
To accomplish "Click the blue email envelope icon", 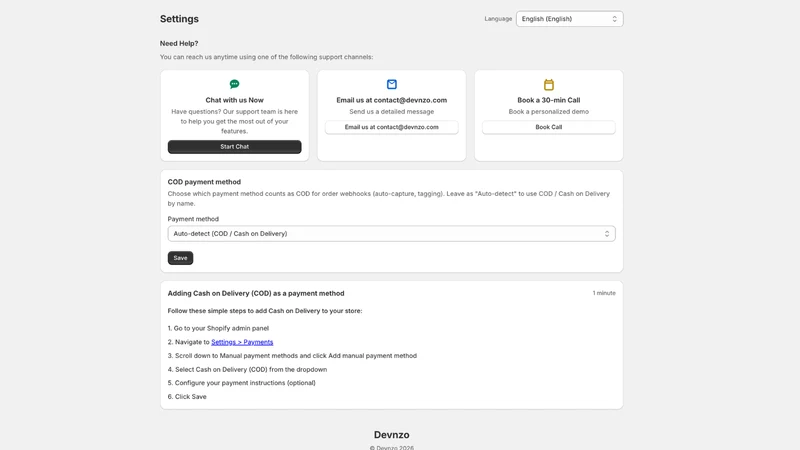I will pyautogui.click(x=391, y=84).
